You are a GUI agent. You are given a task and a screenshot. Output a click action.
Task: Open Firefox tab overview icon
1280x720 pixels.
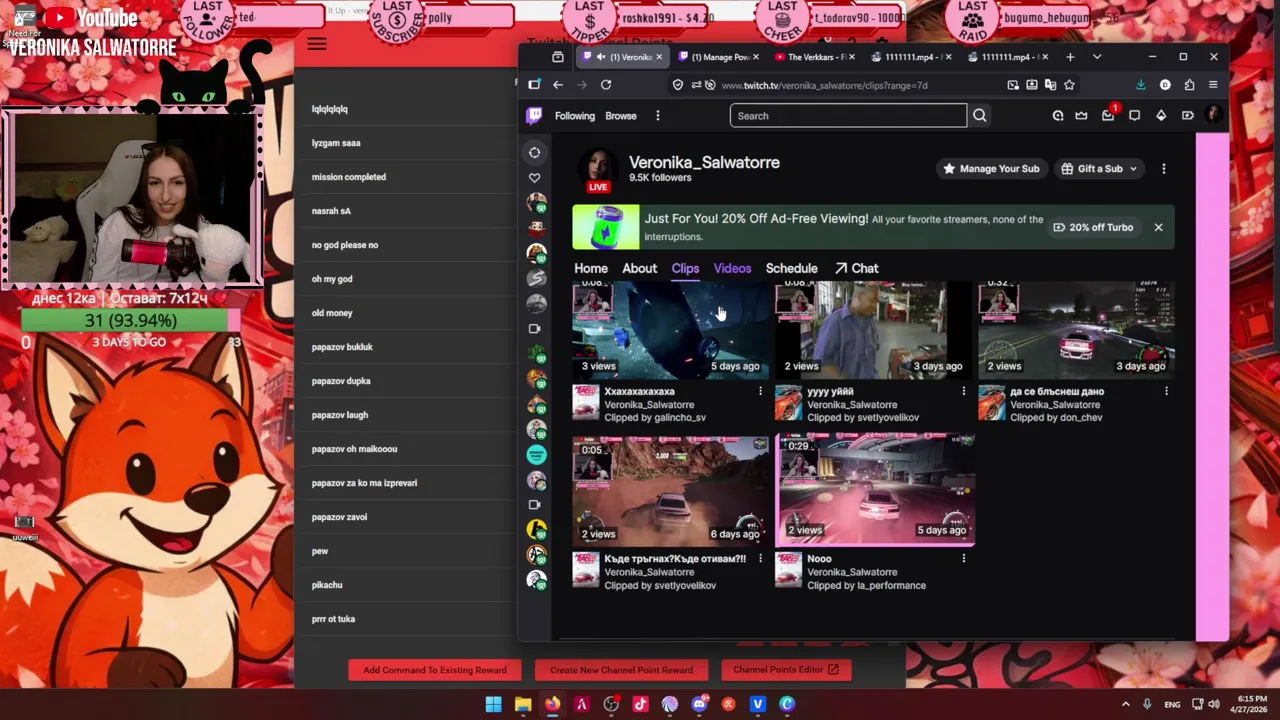pyautogui.click(x=558, y=57)
